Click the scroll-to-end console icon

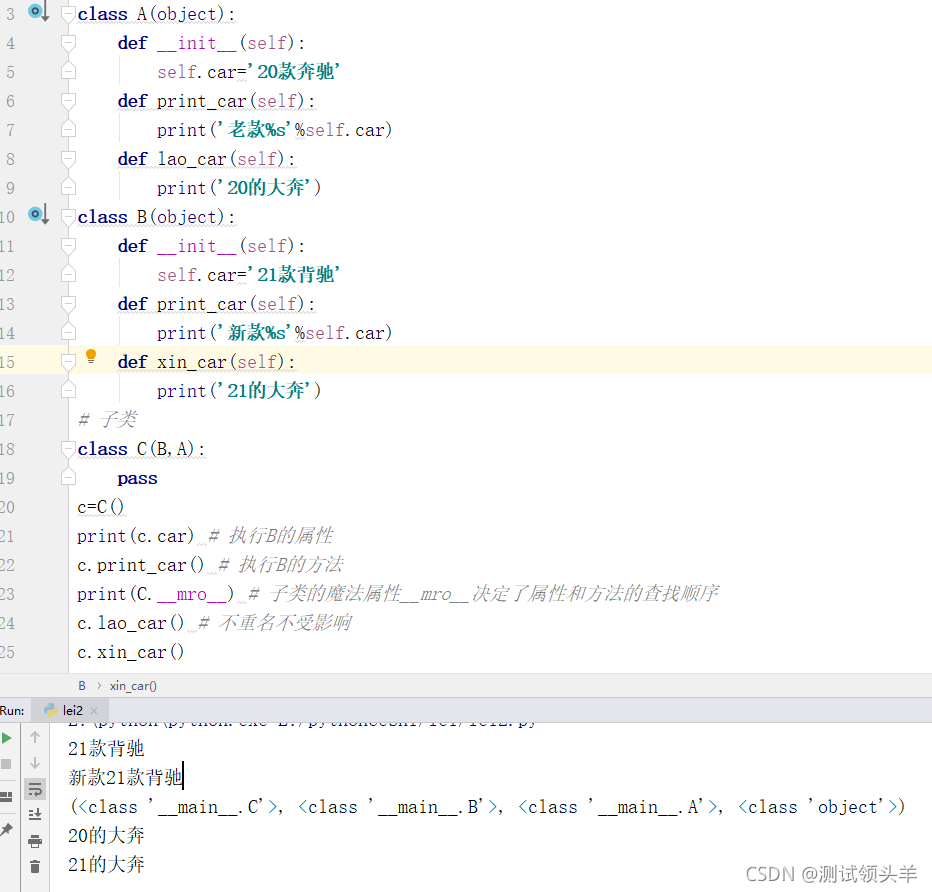(x=35, y=814)
